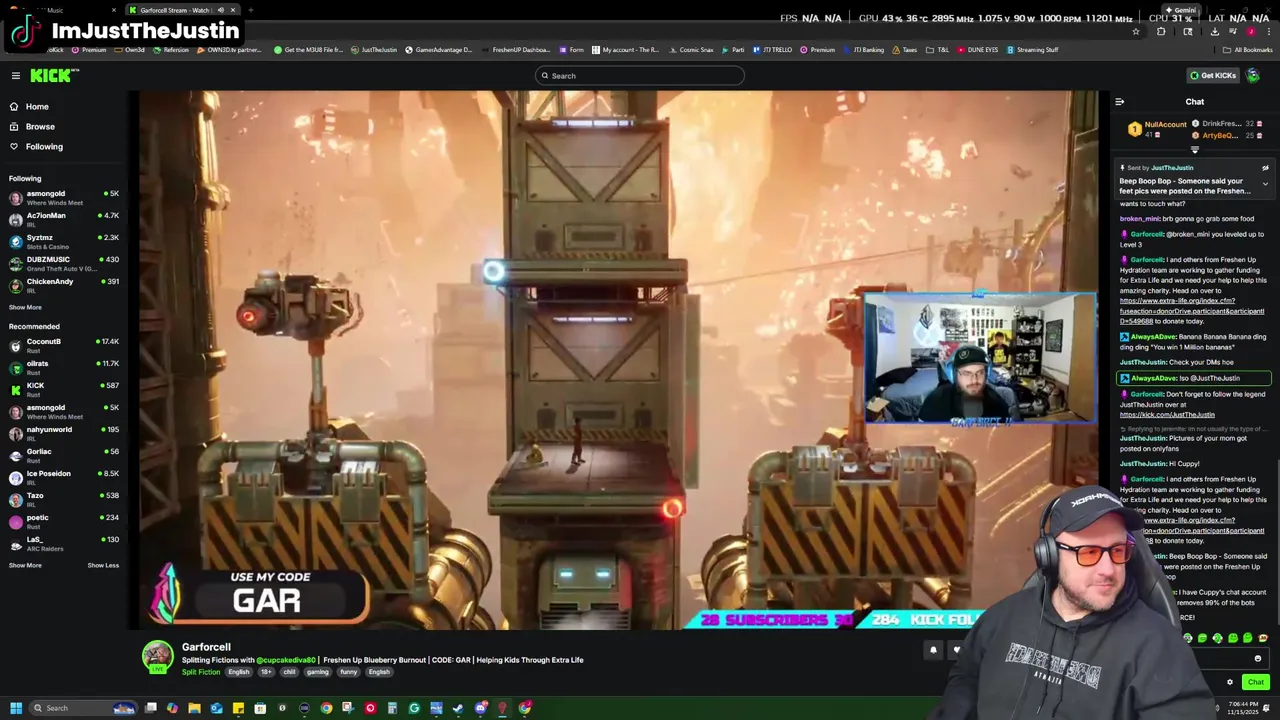Open Ice Poseidon recommended channel
This screenshot has width=1280, height=720.
tap(64, 477)
